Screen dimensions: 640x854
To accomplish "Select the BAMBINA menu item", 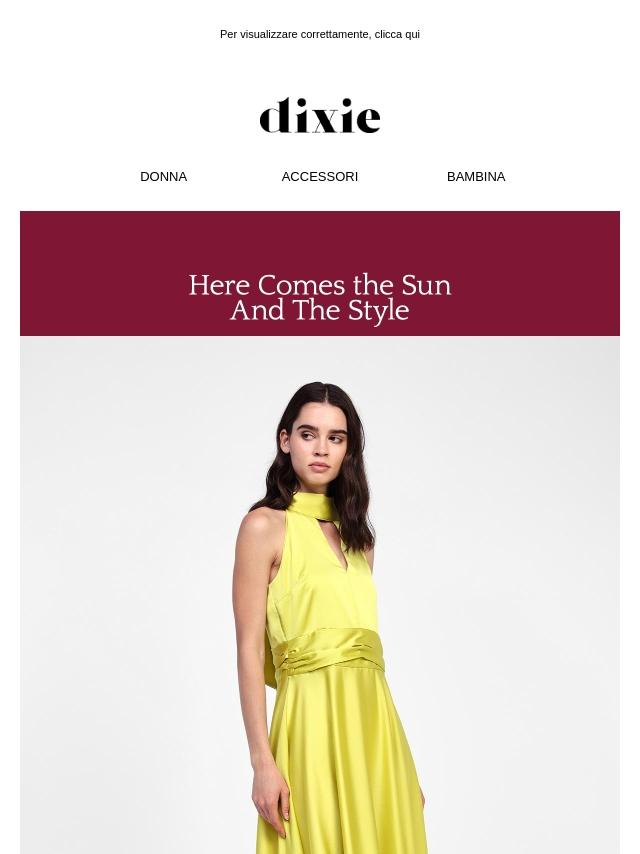I will click(x=476, y=176).
